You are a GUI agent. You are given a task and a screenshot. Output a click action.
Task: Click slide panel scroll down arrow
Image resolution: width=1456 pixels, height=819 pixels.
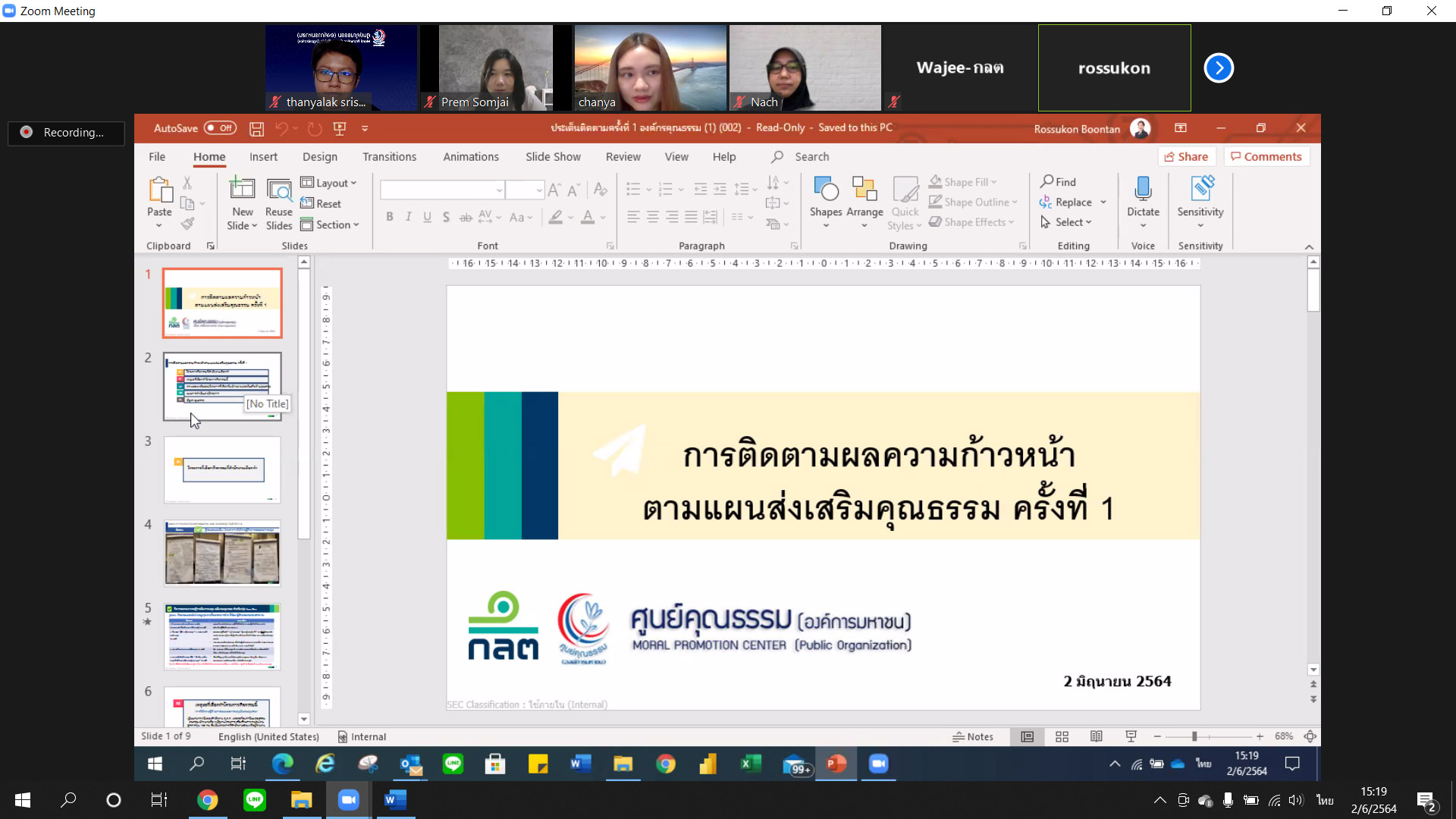tap(304, 719)
